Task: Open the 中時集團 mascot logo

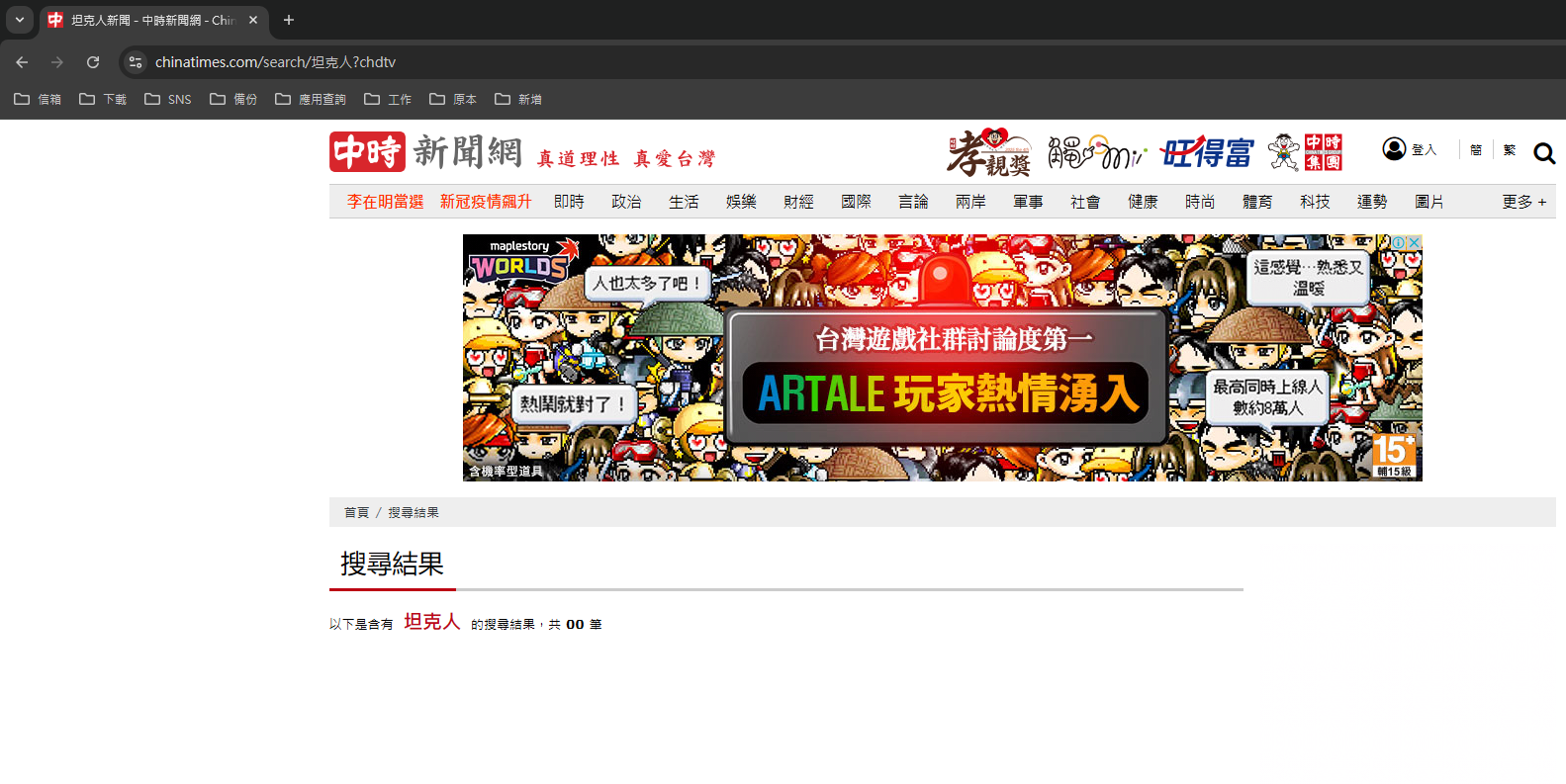Action: (1305, 152)
